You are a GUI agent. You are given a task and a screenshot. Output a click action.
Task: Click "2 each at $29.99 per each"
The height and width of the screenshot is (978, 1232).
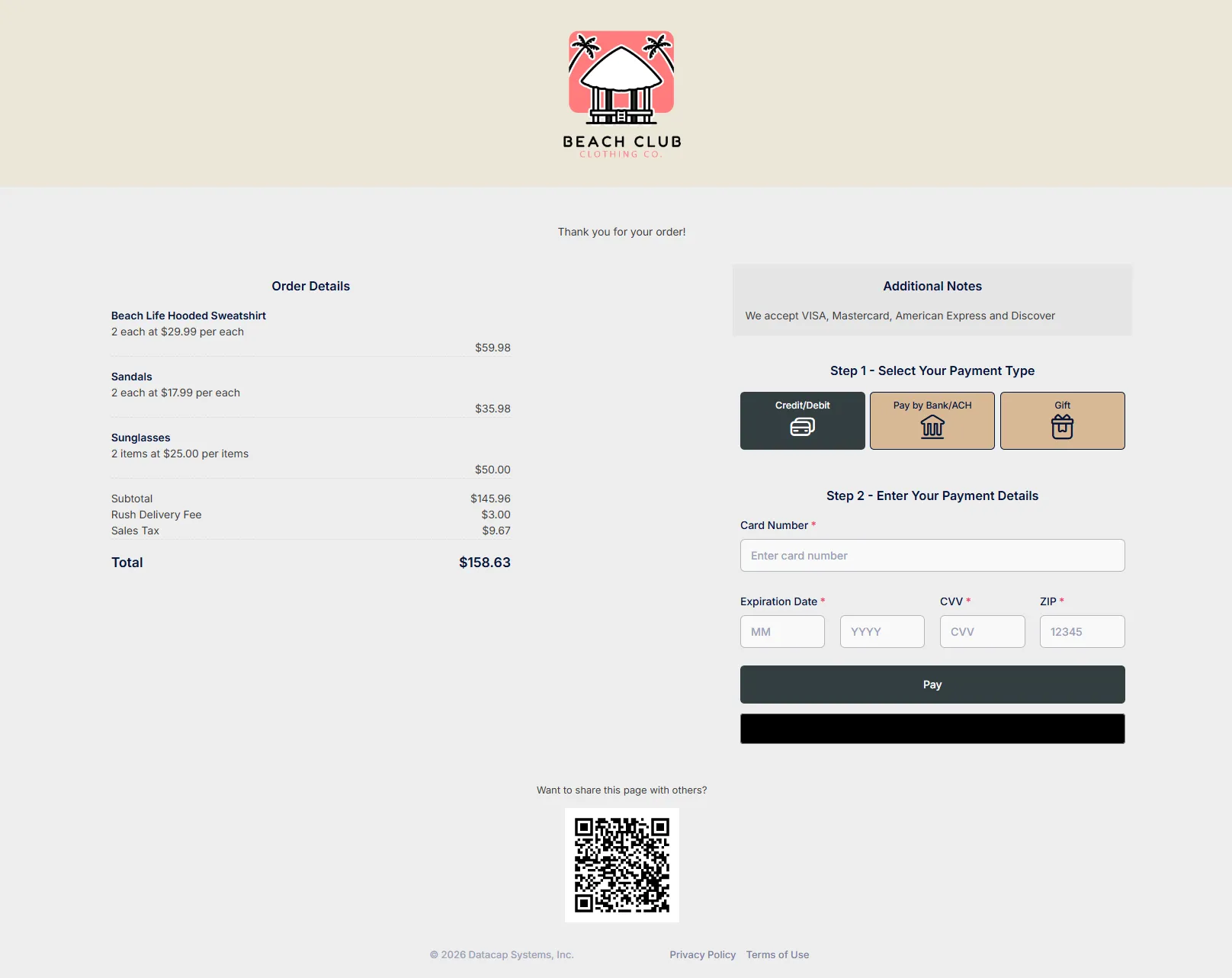click(178, 332)
